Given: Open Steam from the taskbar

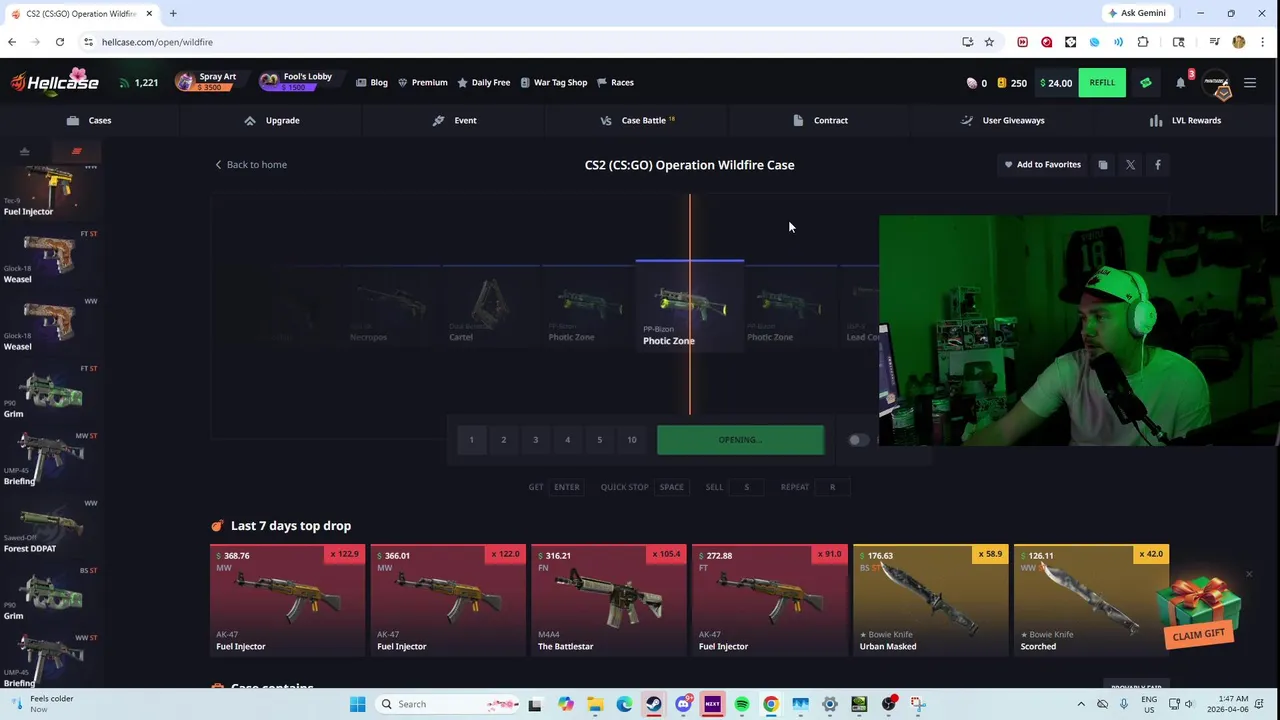Looking at the screenshot, I should [653, 704].
